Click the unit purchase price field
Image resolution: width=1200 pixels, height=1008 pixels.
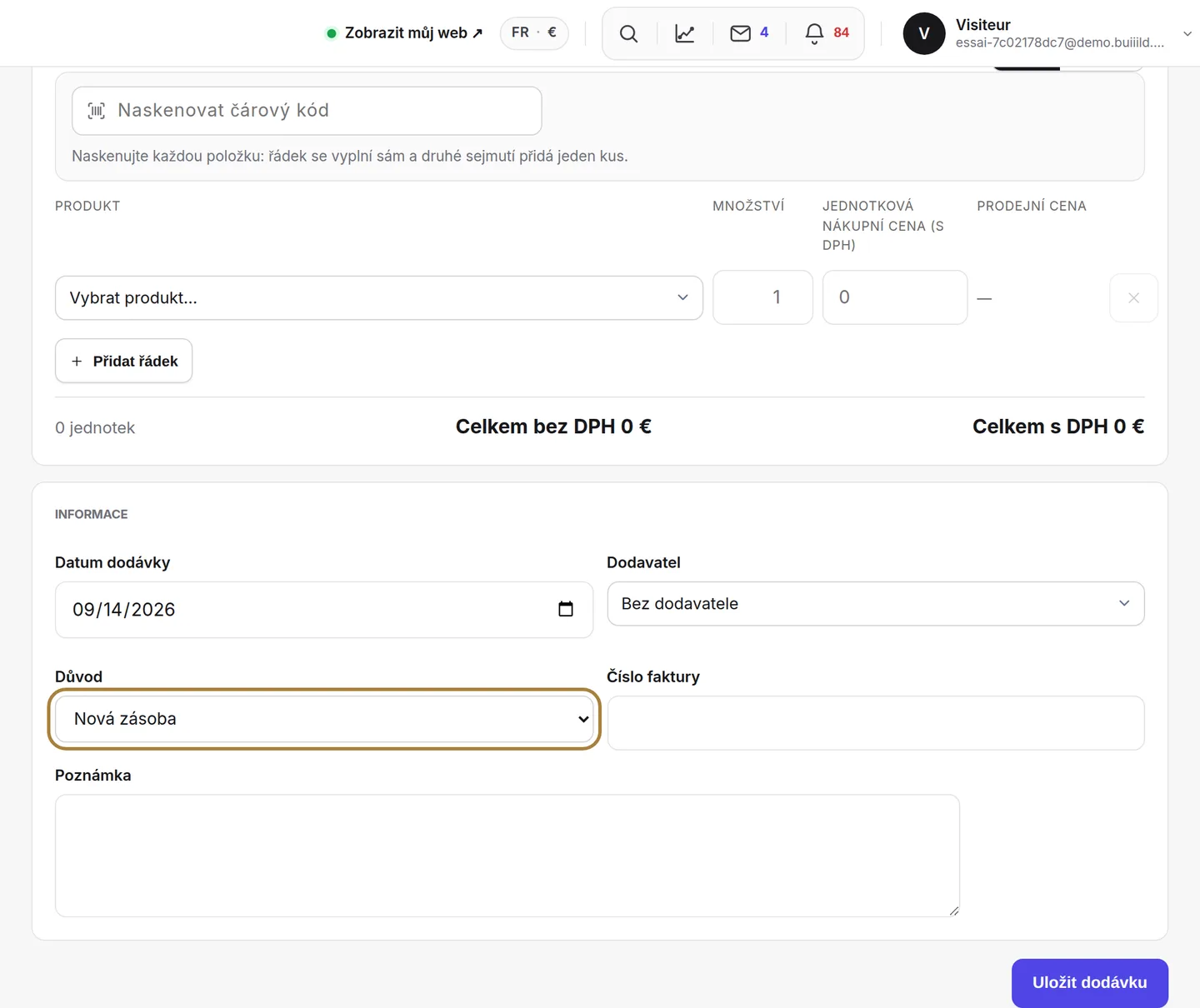tap(895, 297)
